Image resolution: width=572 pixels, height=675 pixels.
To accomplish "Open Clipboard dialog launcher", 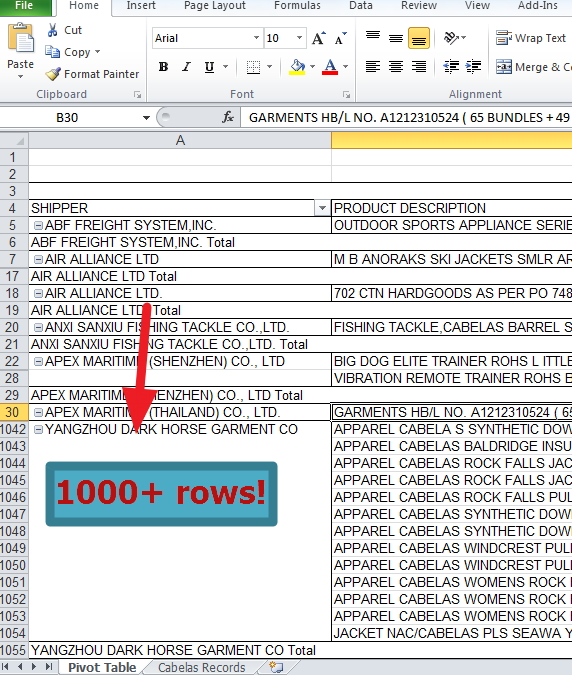I will pyautogui.click(x=137, y=95).
